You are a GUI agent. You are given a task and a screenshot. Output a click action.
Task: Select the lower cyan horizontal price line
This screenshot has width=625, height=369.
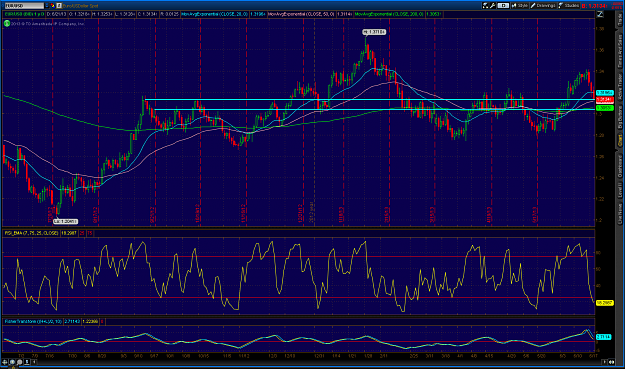coord(374,109)
